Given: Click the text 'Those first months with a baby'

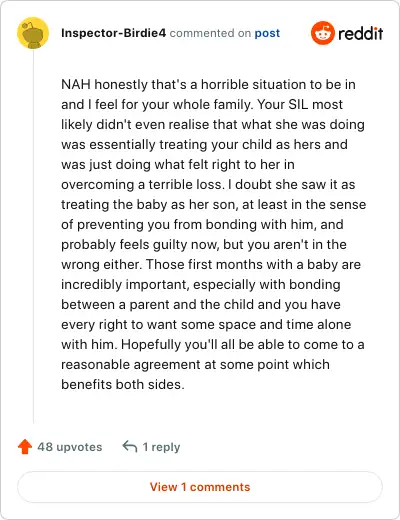Looking at the screenshot, I should pos(241,264).
